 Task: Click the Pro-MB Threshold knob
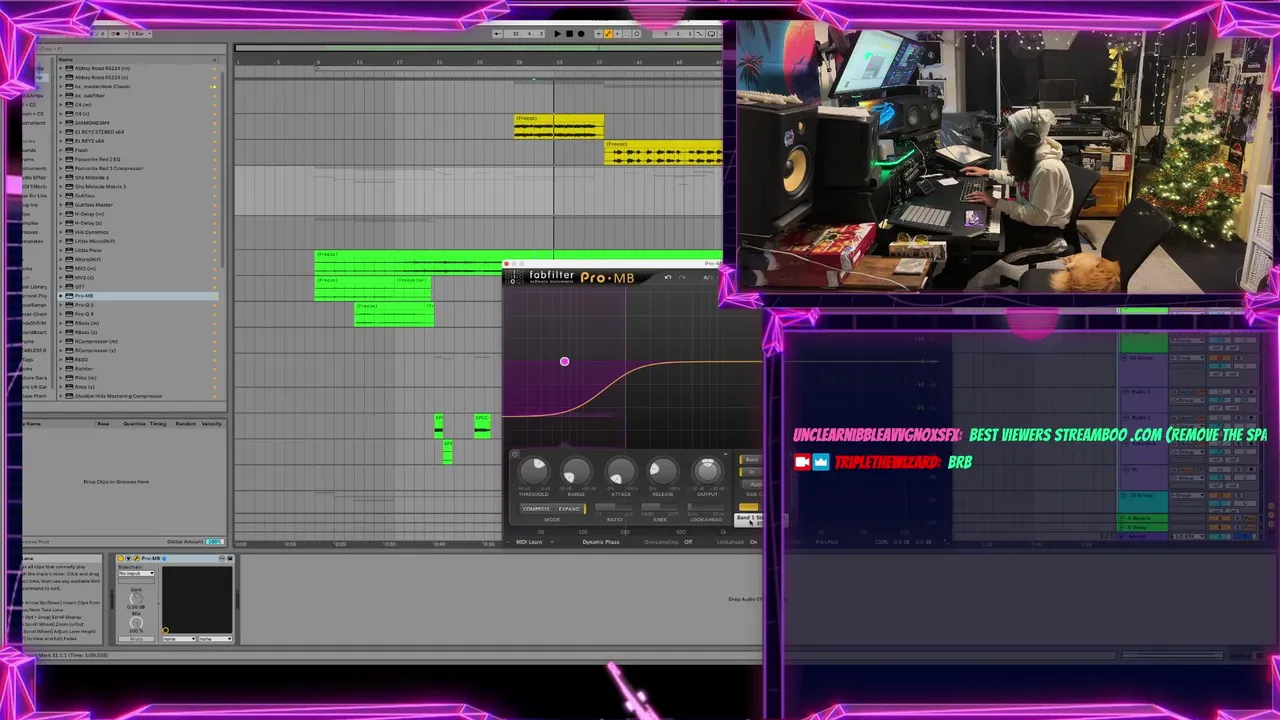click(534, 470)
